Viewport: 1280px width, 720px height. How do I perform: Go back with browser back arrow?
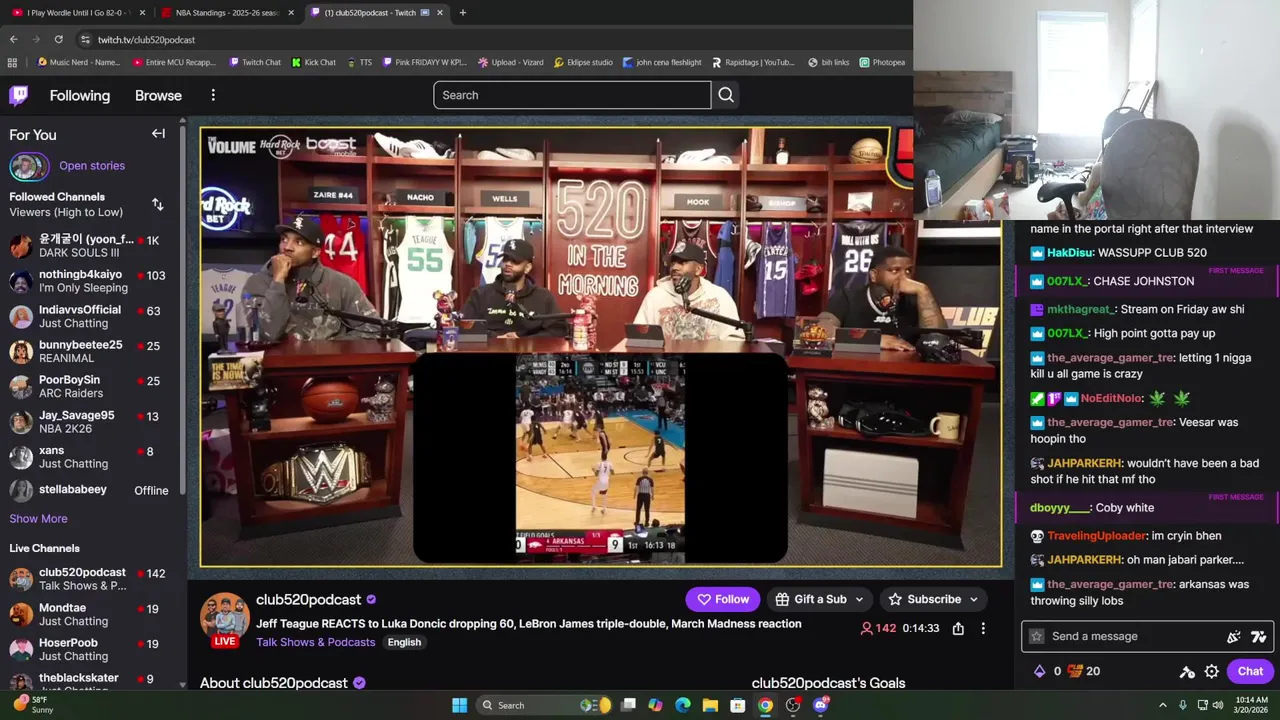(x=13, y=39)
